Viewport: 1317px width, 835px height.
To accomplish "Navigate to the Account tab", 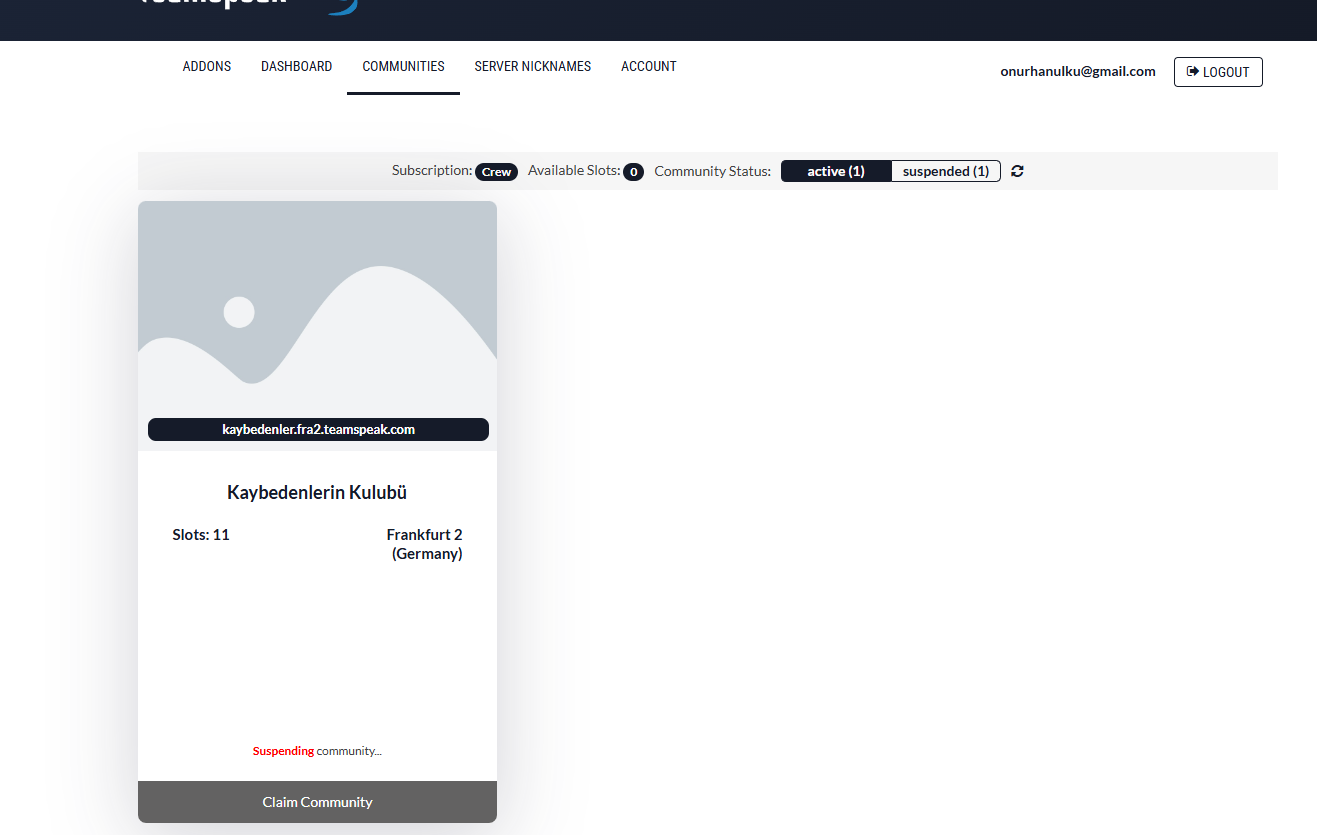I will (x=648, y=67).
